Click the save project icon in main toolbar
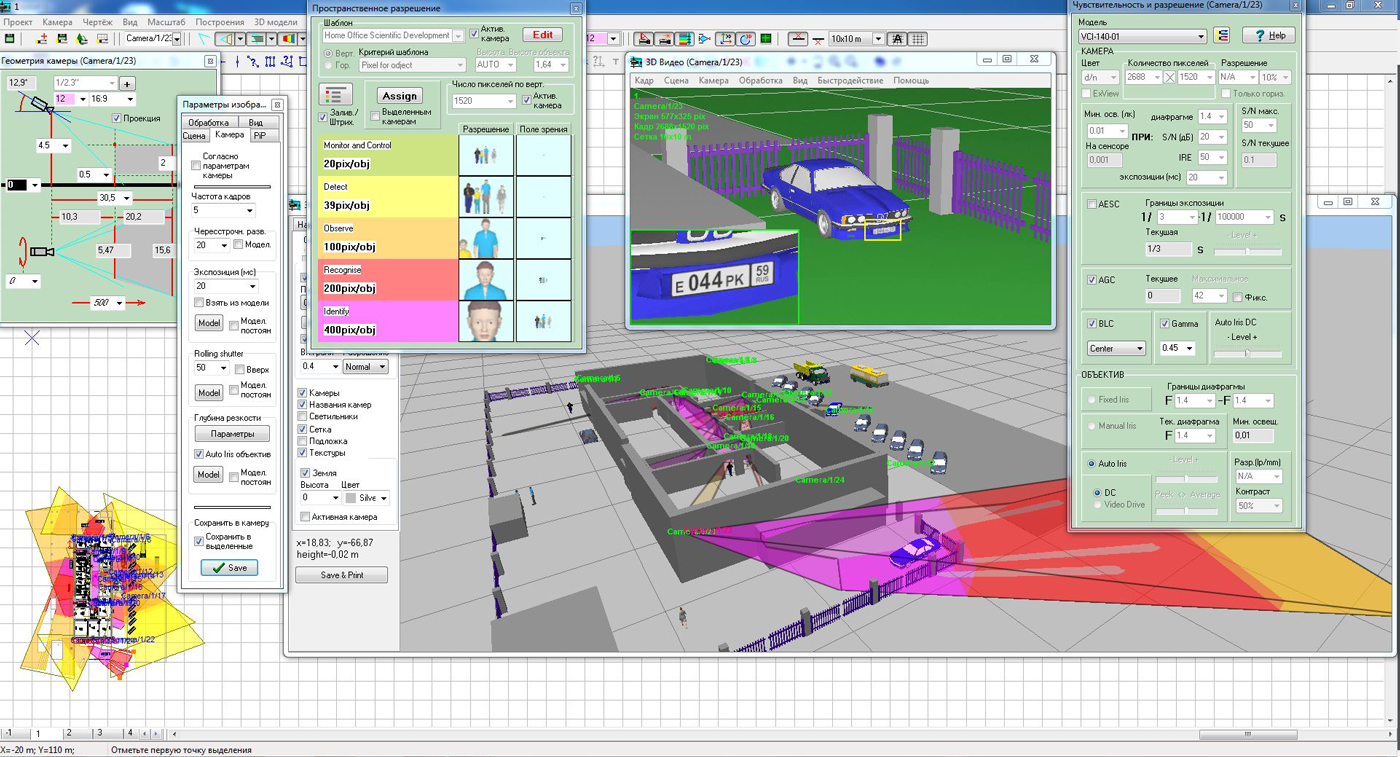The width and height of the screenshot is (1400, 757). coord(10,39)
